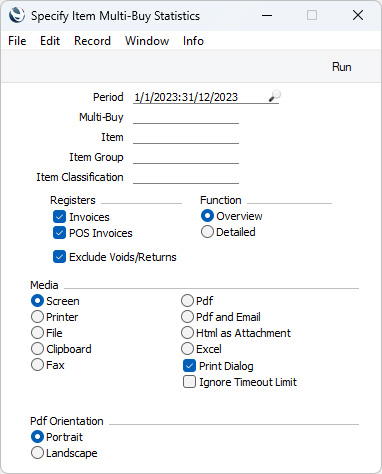Switch Pdf Orientation to Landscape
Viewport: 382px width, 474px height.
pyautogui.click(x=37, y=453)
